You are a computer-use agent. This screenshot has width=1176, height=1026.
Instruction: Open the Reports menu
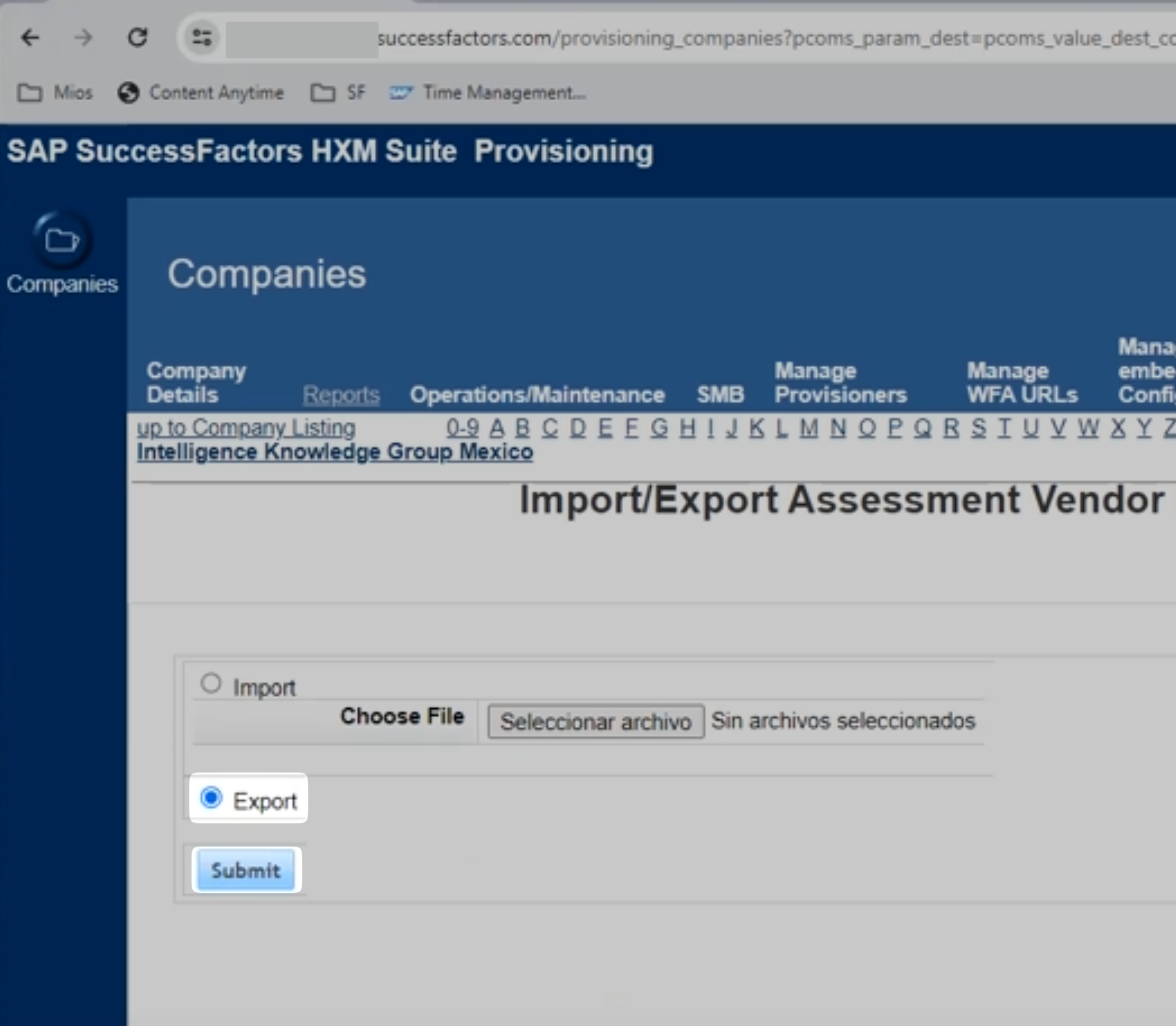pos(341,395)
